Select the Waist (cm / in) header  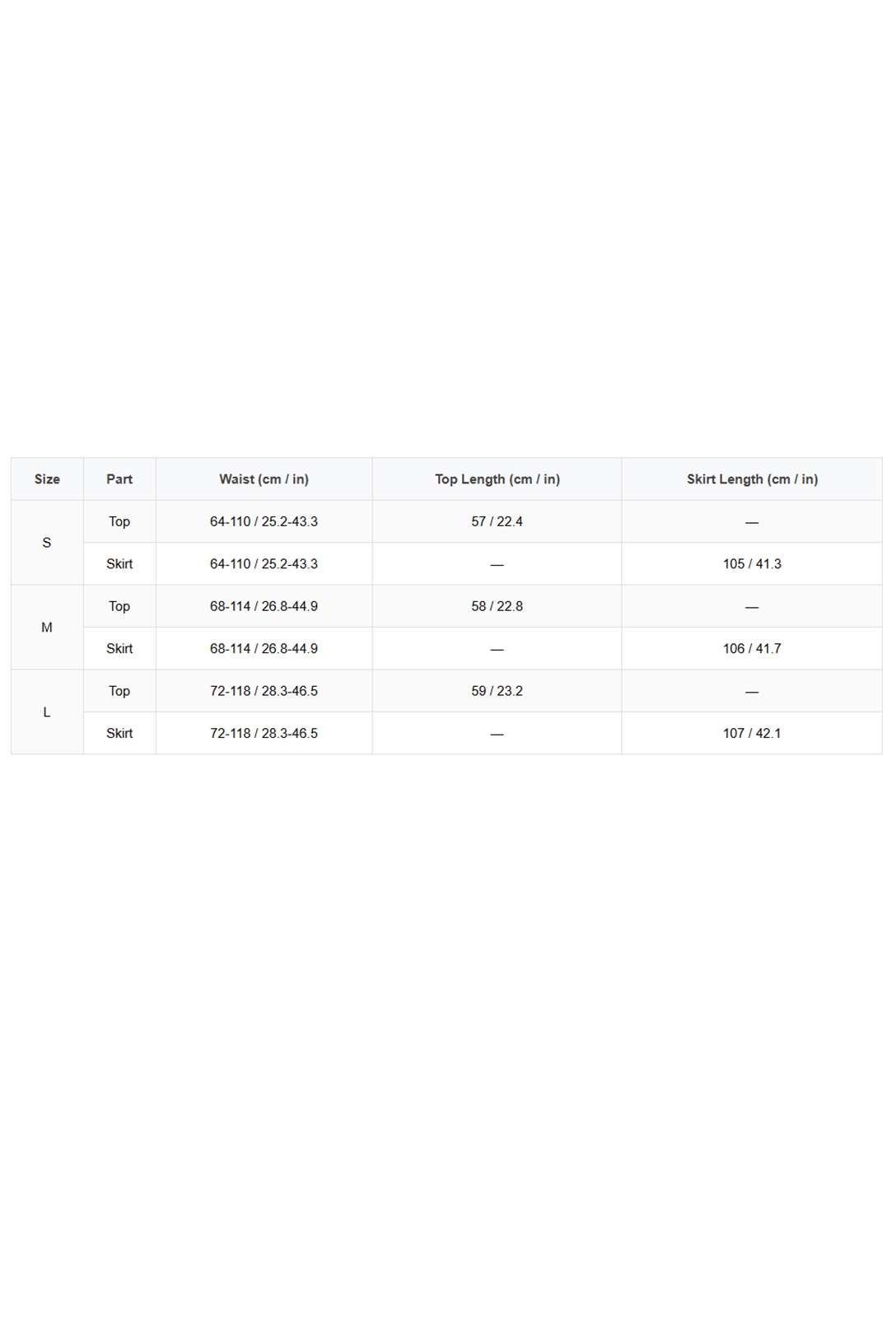coord(264,479)
